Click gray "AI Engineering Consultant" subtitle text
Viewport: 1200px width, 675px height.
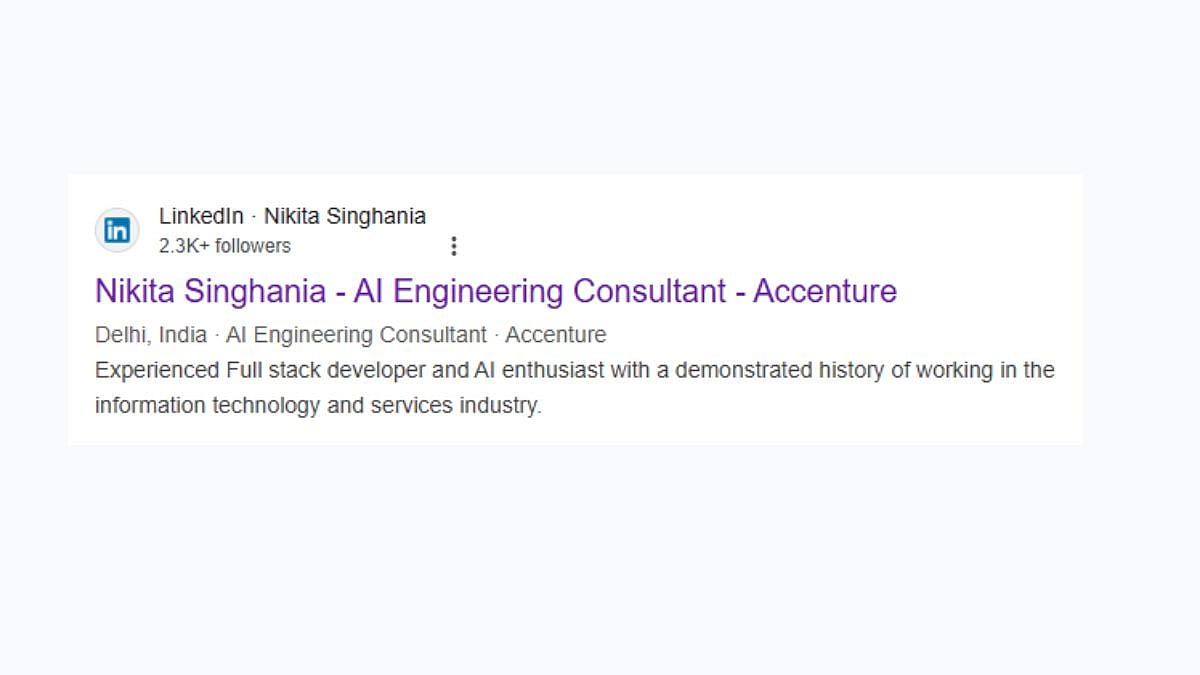click(x=356, y=335)
